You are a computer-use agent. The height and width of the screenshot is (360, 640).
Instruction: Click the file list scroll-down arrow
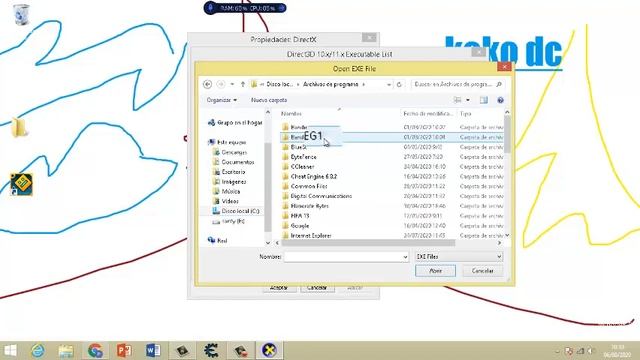tap(507, 236)
